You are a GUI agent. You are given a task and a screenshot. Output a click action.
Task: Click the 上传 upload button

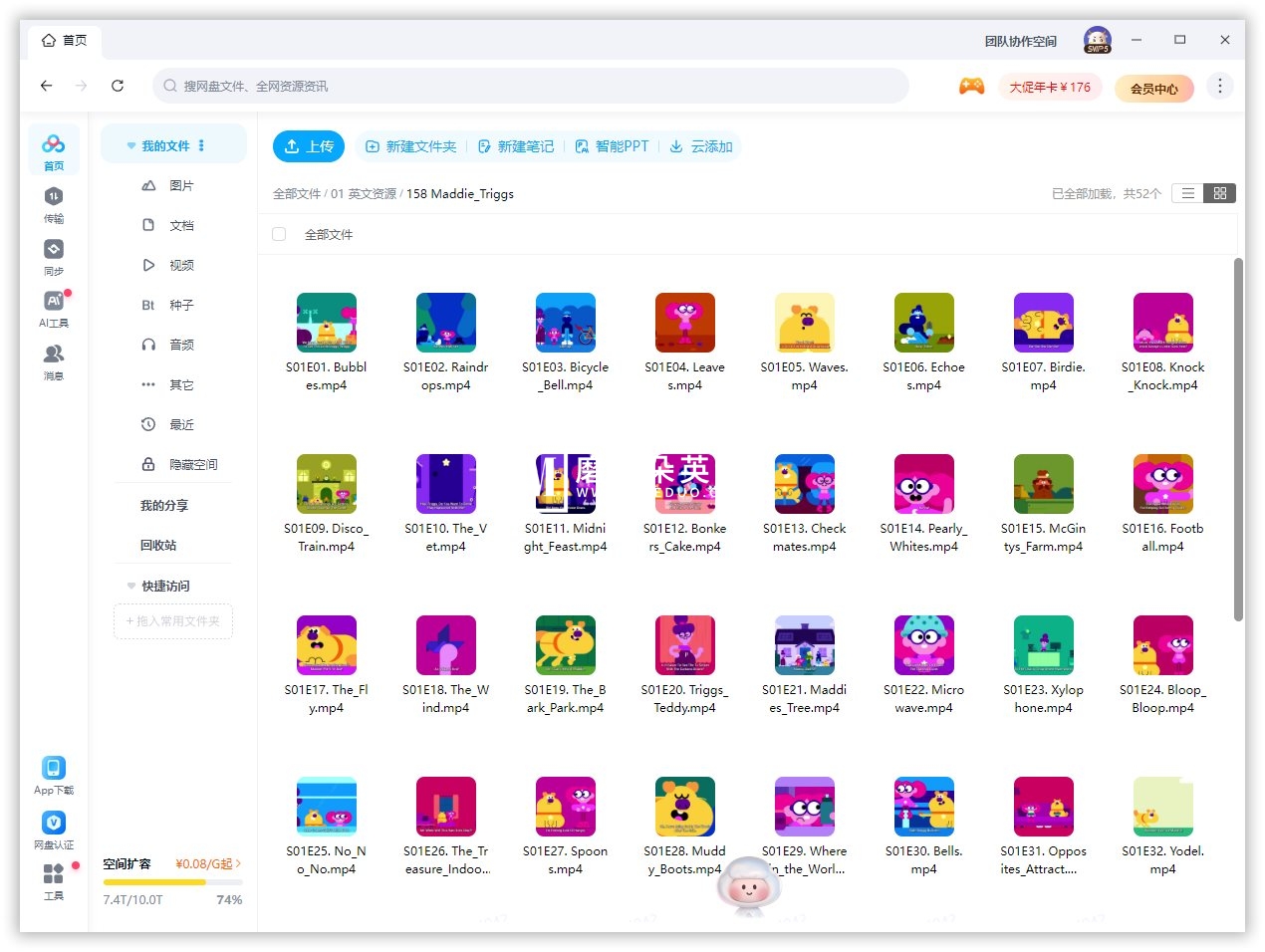[309, 145]
